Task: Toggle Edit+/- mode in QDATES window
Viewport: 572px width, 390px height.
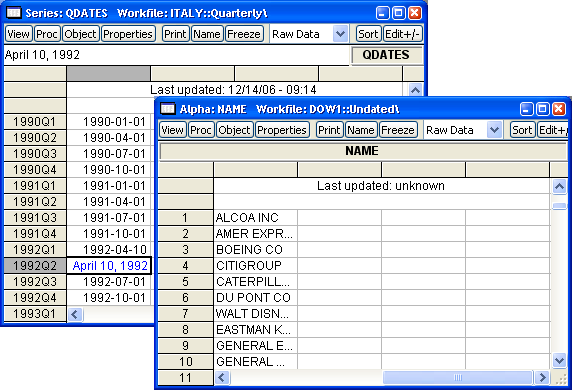Action: [403, 34]
